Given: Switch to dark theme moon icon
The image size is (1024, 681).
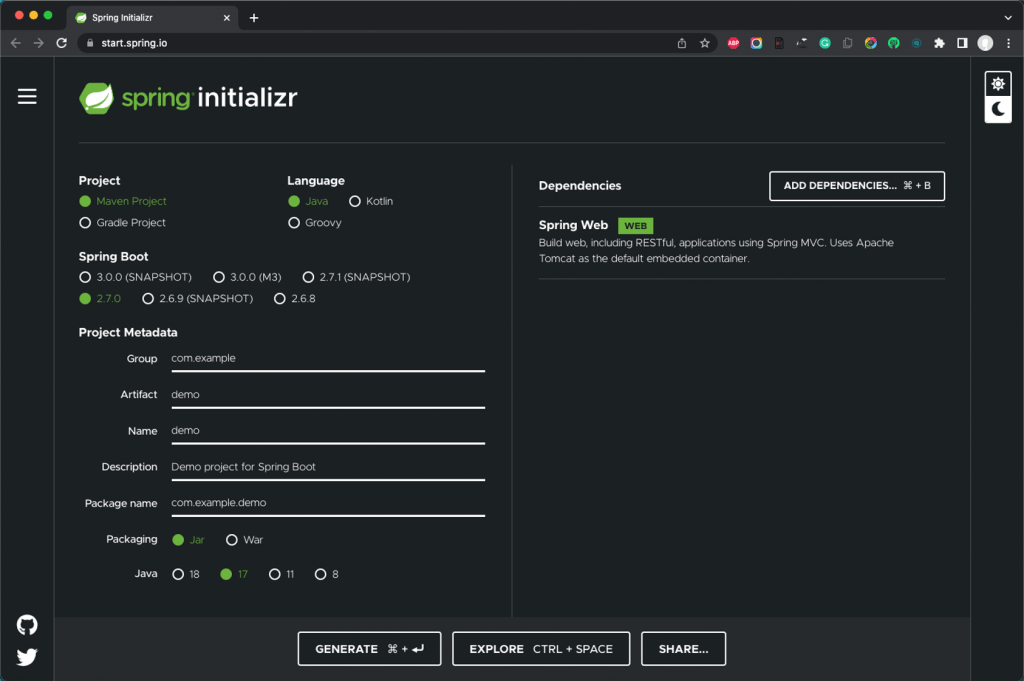Looking at the screenshot, I should tap(998, 109).
